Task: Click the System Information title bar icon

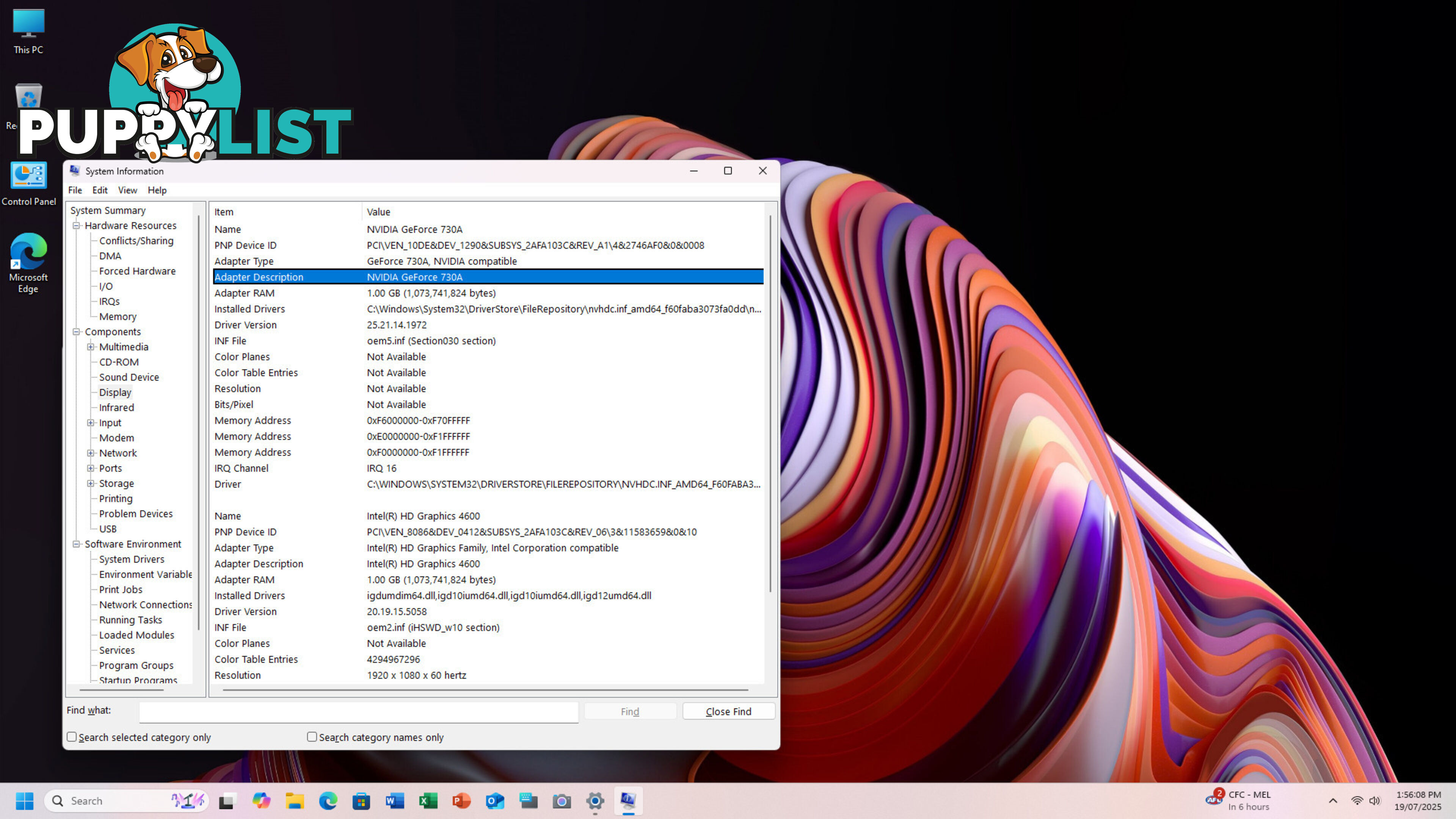Action: point(75,171)
